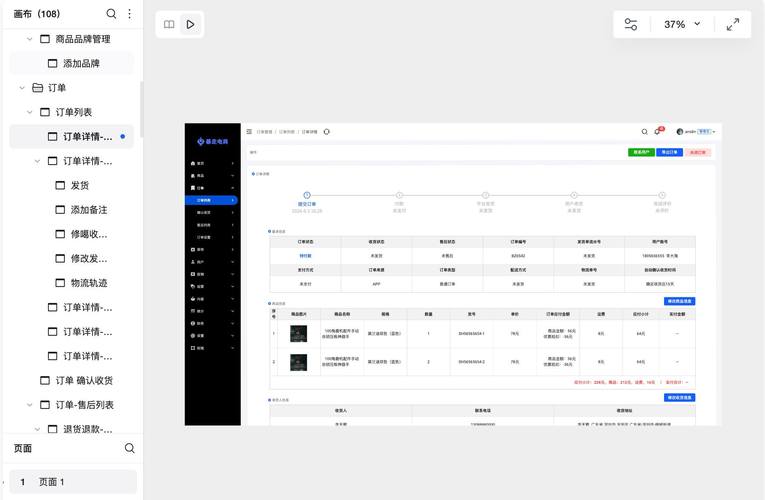Click the refresh icon beside the breadcrumb
This screenshot has width=765, height=500.
pos(326,132)
